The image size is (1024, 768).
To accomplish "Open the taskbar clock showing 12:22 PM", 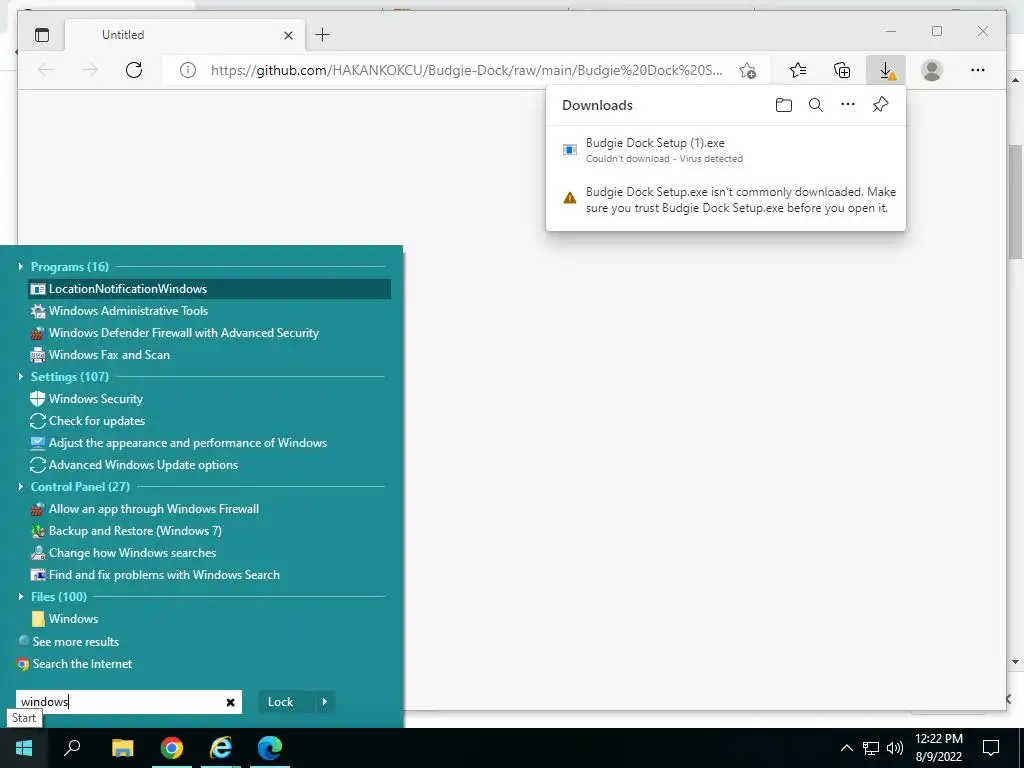I will (x=938, y=748).
